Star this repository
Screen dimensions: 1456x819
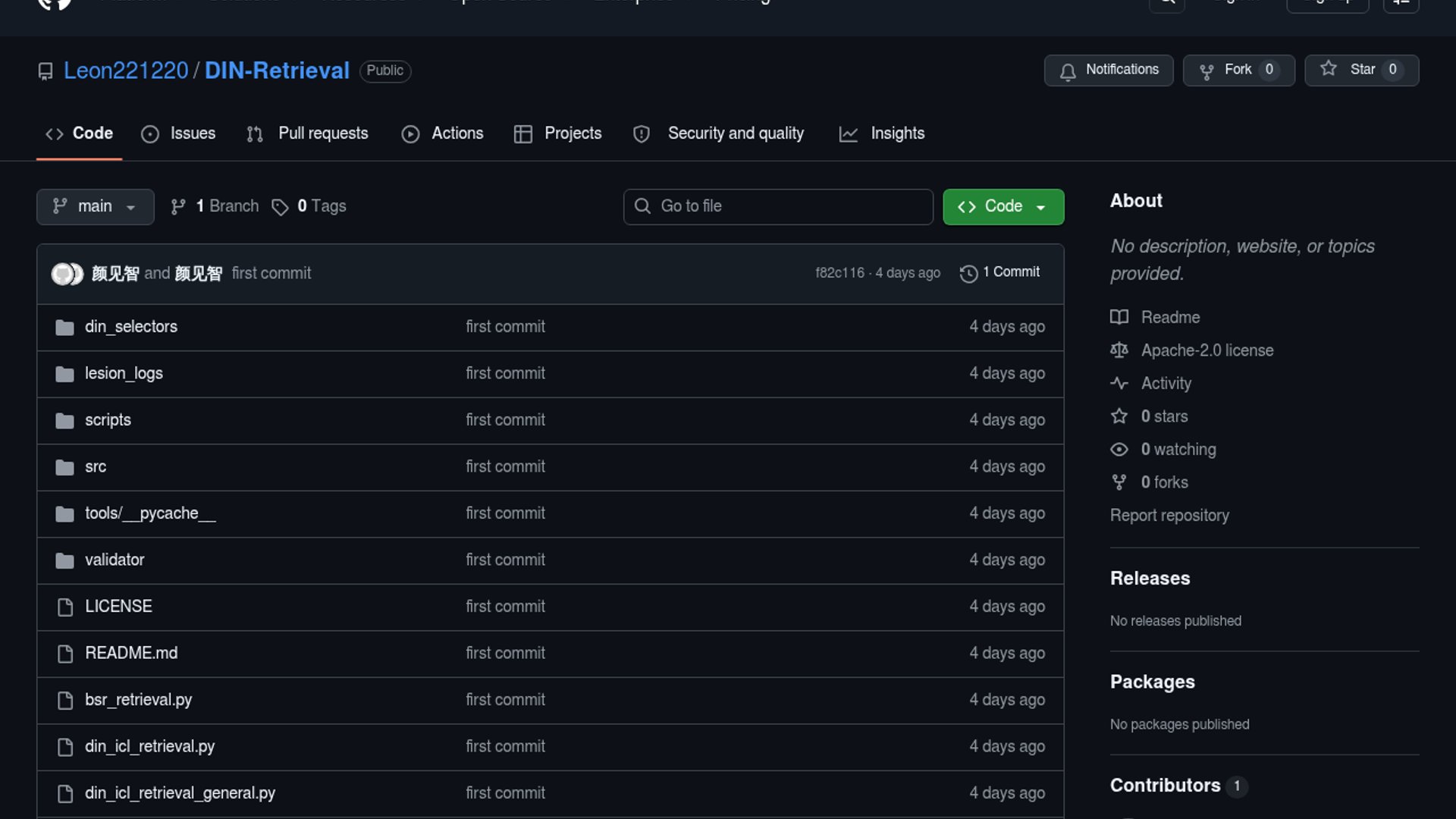pos(1360,70)
